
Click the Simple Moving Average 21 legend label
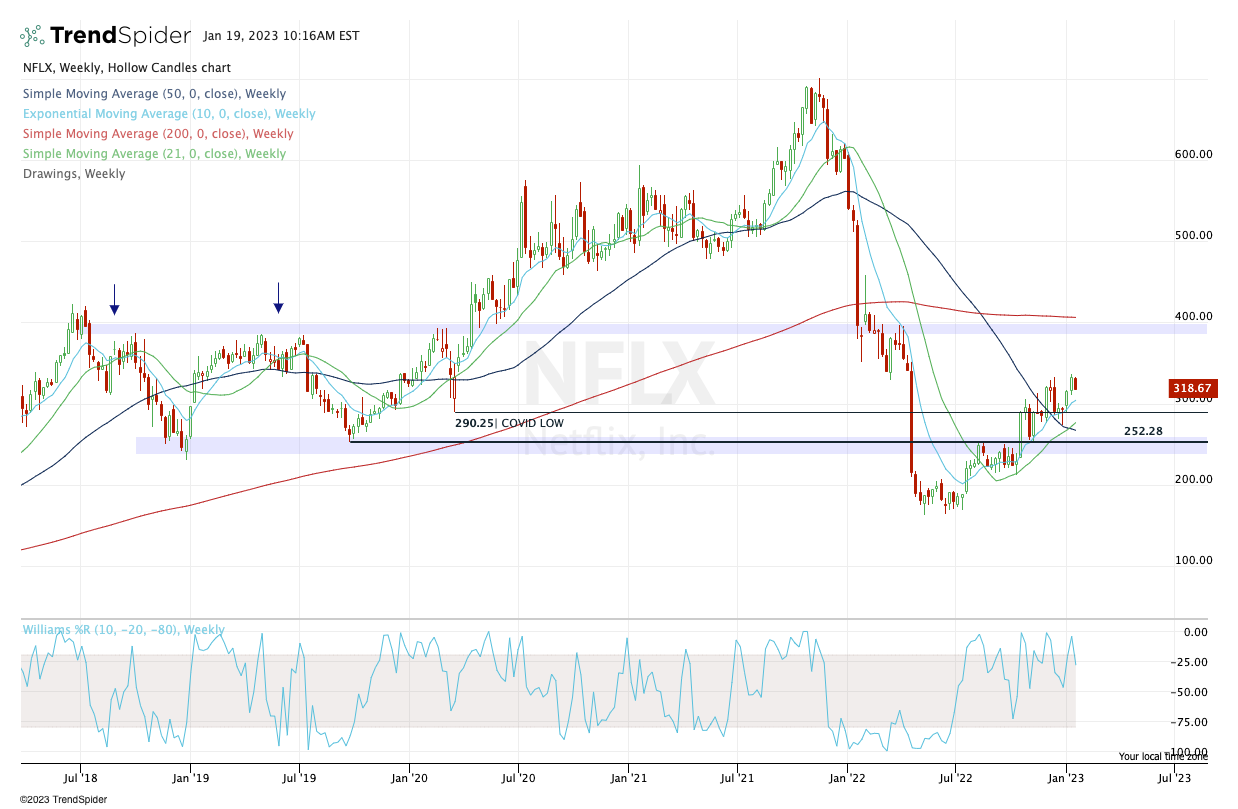pos(153,154)
